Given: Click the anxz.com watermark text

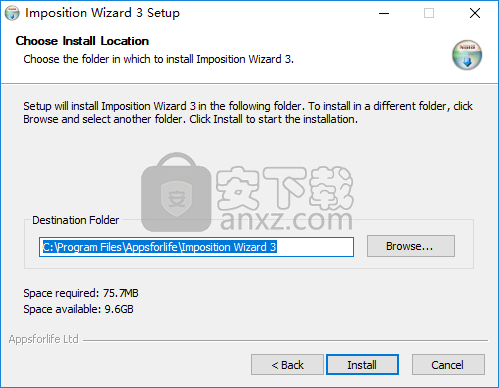Looking at the screenshot, I should click(286, 220).
